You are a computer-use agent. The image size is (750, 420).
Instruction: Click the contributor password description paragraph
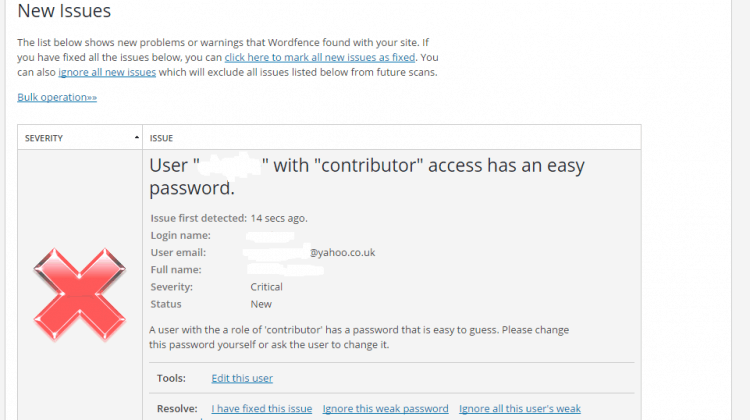[x=359, y=337]
